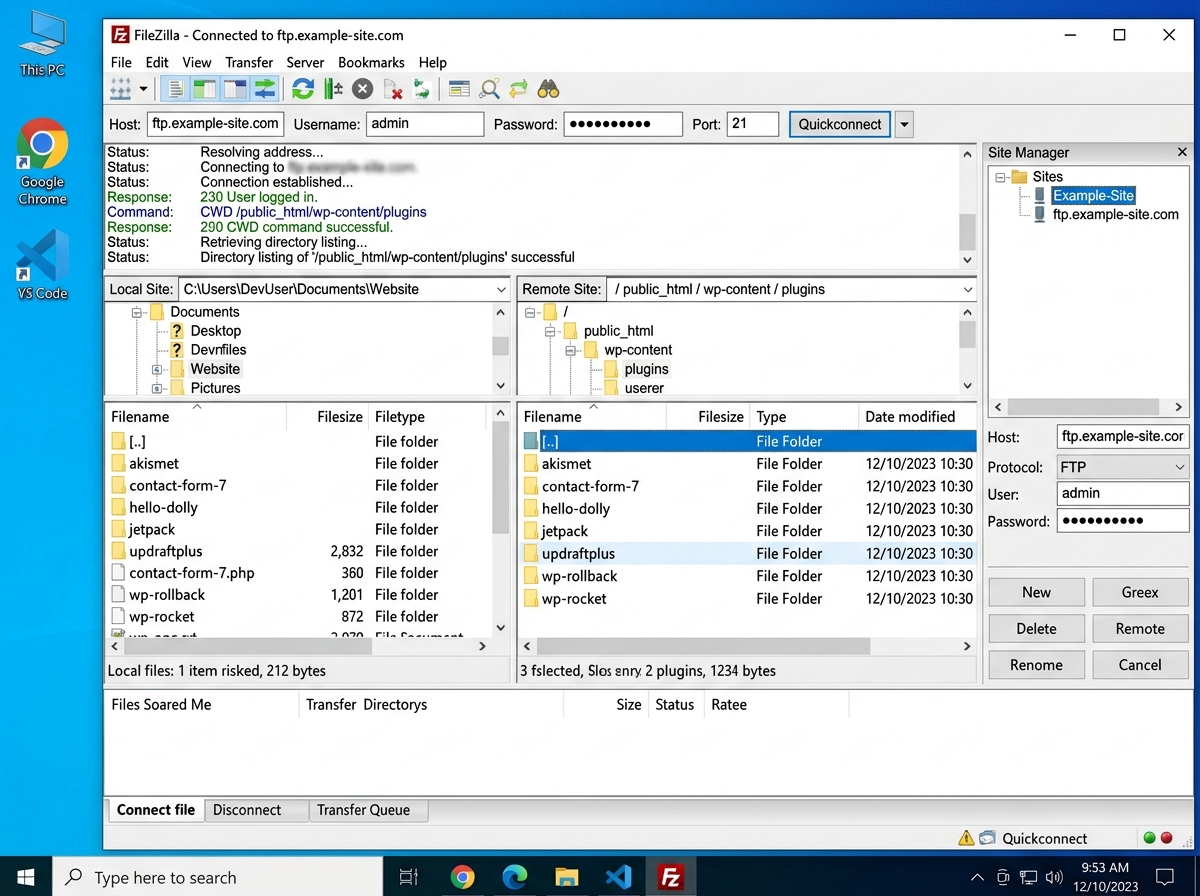
Task: Toggle transfer queue display toolbar button
Action: (x=264, y=89)
